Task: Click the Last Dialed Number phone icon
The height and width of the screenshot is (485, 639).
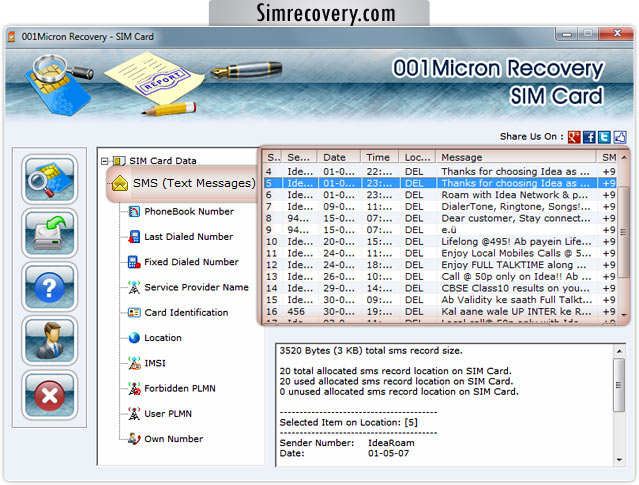Action: pos(134,237)
